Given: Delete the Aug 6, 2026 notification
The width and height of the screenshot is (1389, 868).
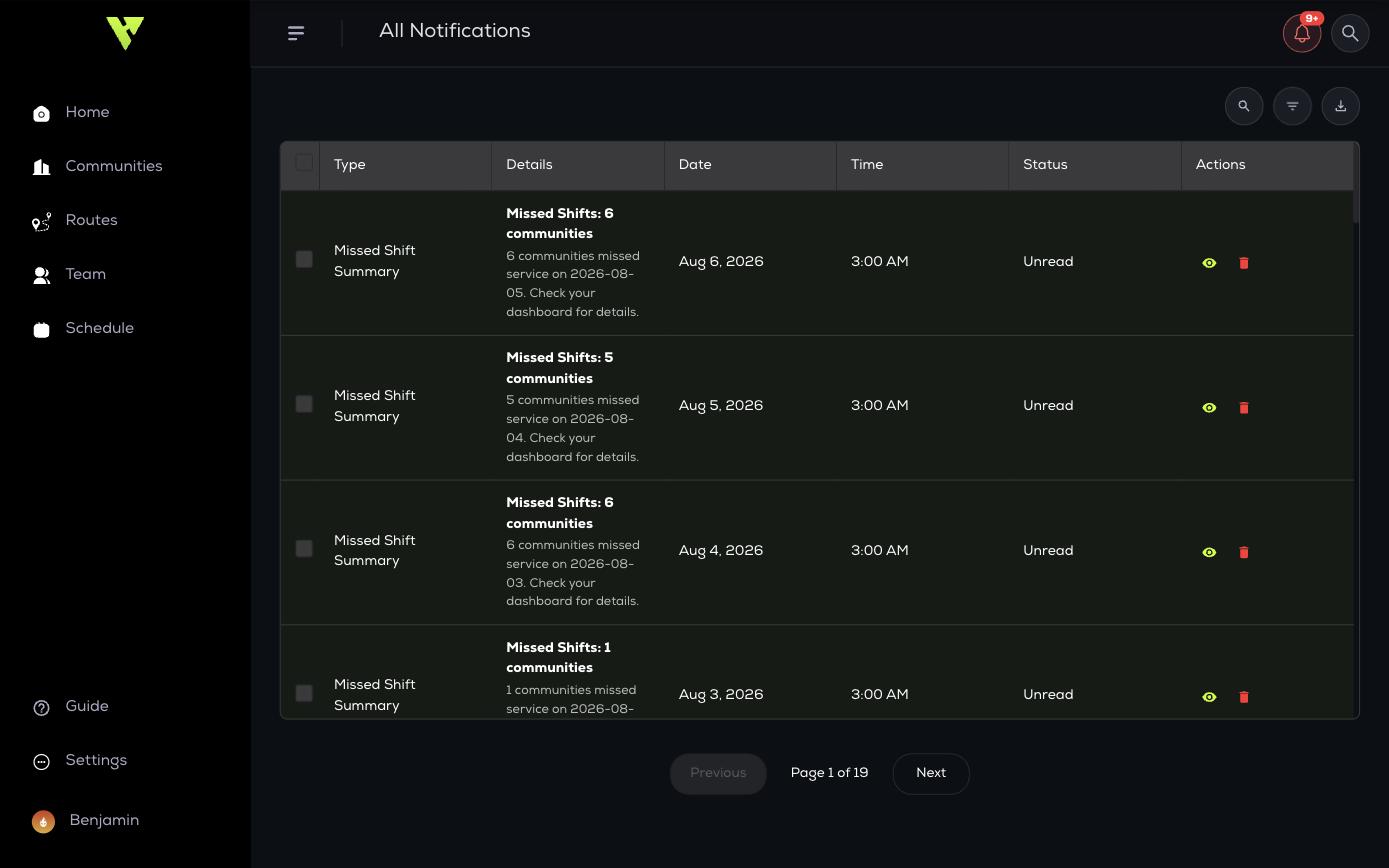Looking at the screenshot, I should [1244, 263].
